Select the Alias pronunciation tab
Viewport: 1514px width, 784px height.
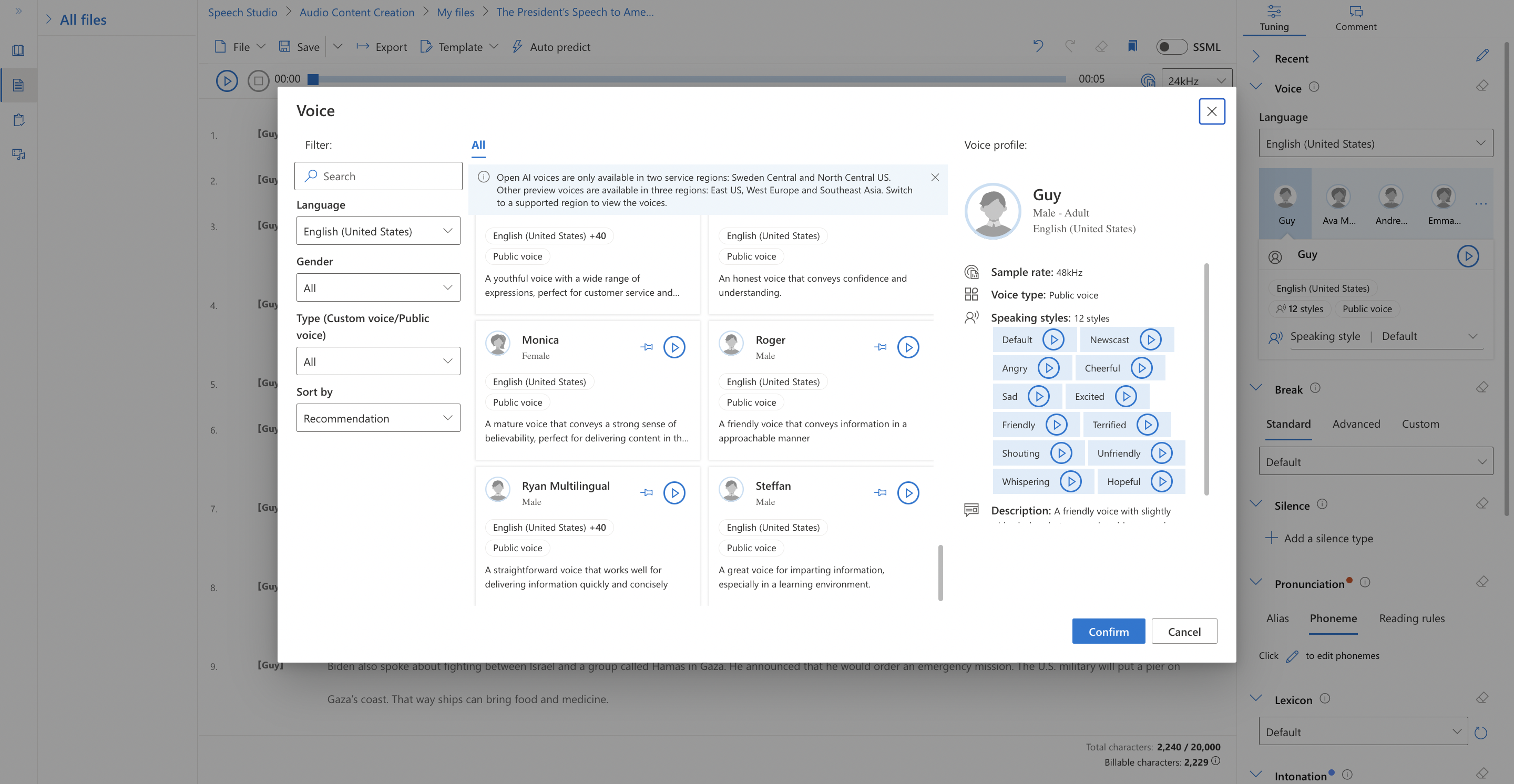pyautogui.click(x=1277, y=618)
